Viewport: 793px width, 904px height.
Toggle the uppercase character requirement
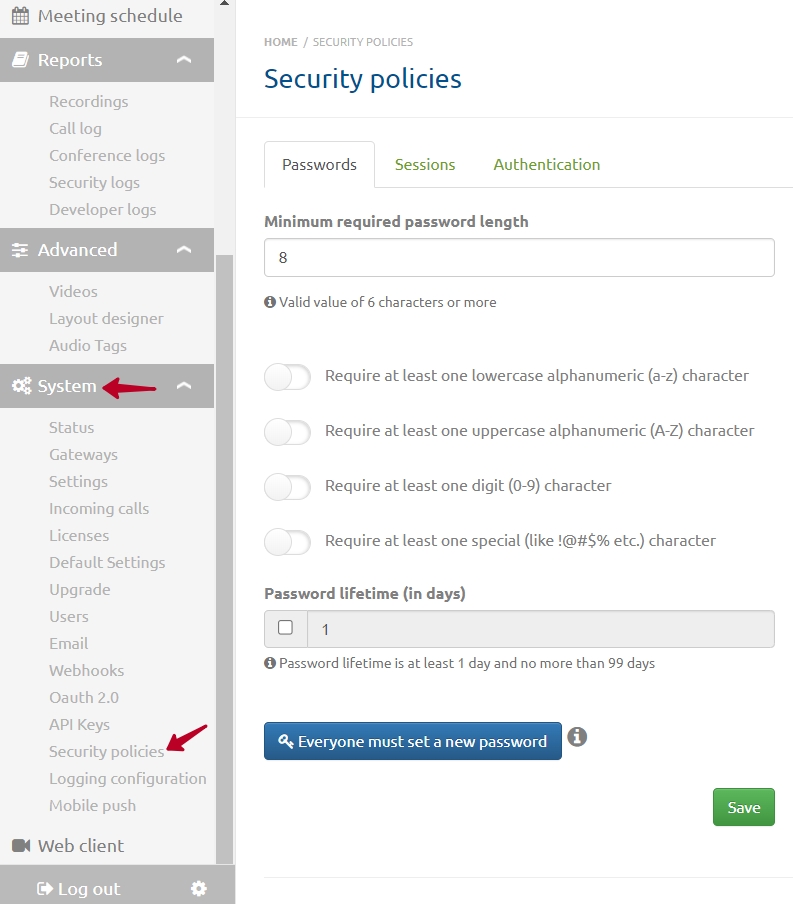coord(287,432)
